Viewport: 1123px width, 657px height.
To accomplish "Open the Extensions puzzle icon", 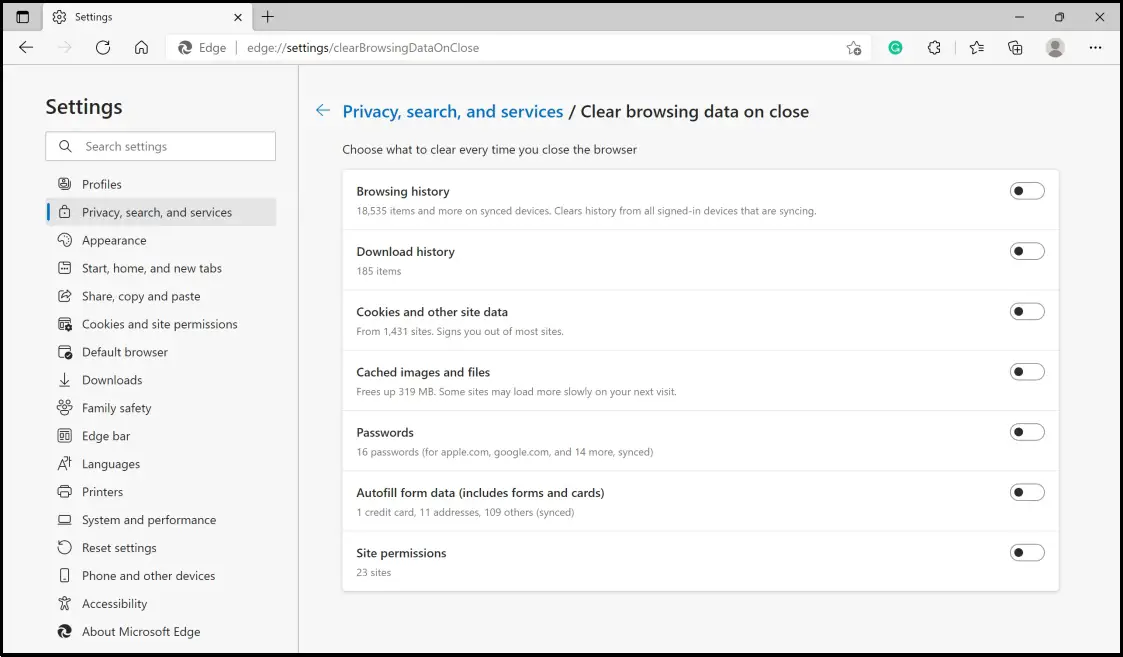I will click(x=934, y=47).
